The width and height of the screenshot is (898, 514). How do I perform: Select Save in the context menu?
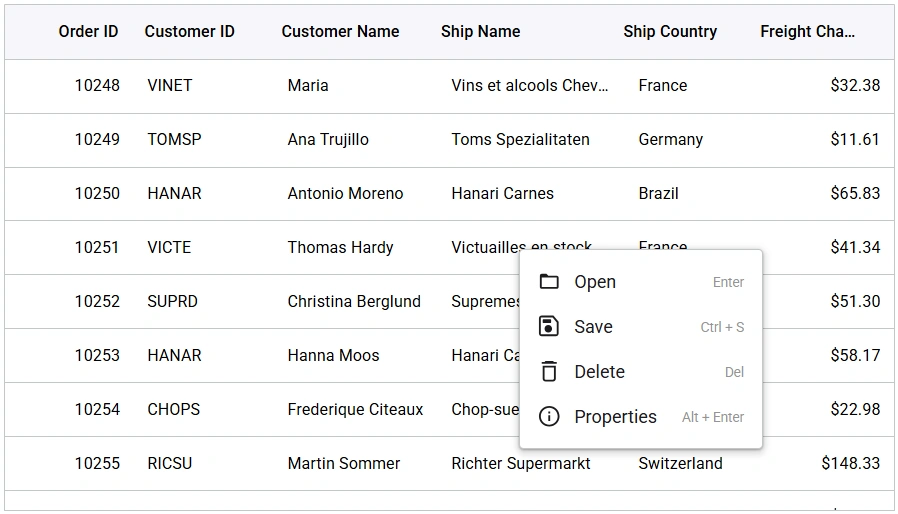[593, 327]
